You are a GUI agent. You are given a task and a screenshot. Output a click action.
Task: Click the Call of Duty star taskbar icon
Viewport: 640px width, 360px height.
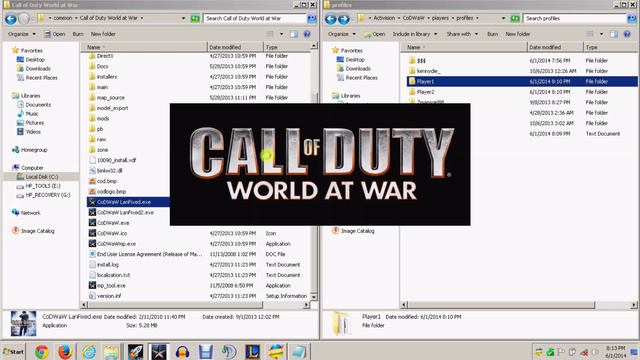click(x=158, y=352)
